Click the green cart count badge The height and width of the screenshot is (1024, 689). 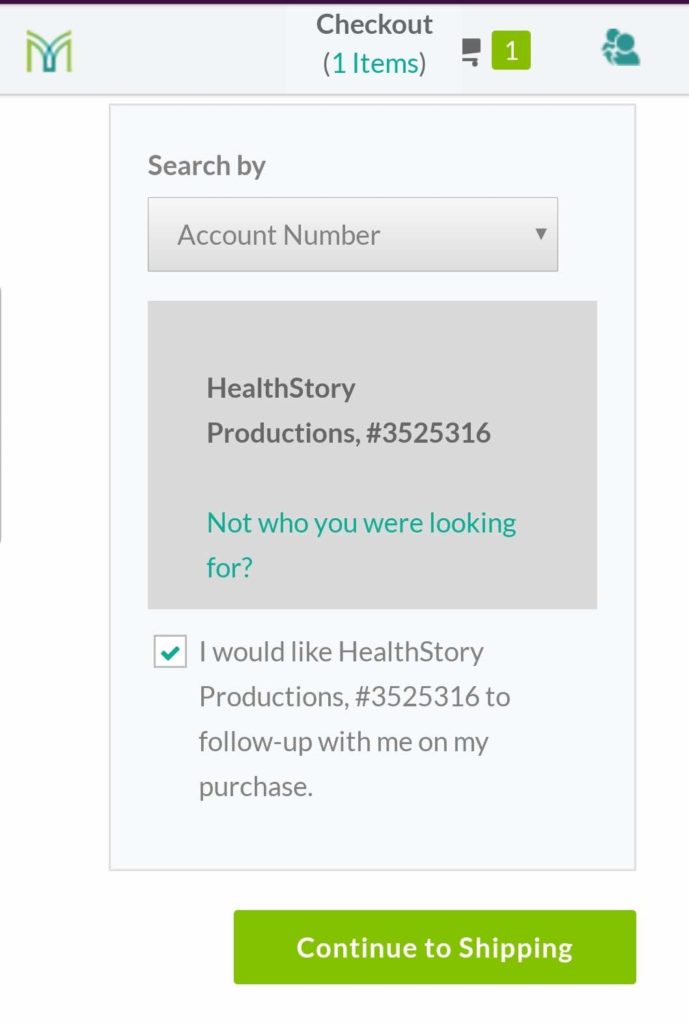[x=511, y=50]
